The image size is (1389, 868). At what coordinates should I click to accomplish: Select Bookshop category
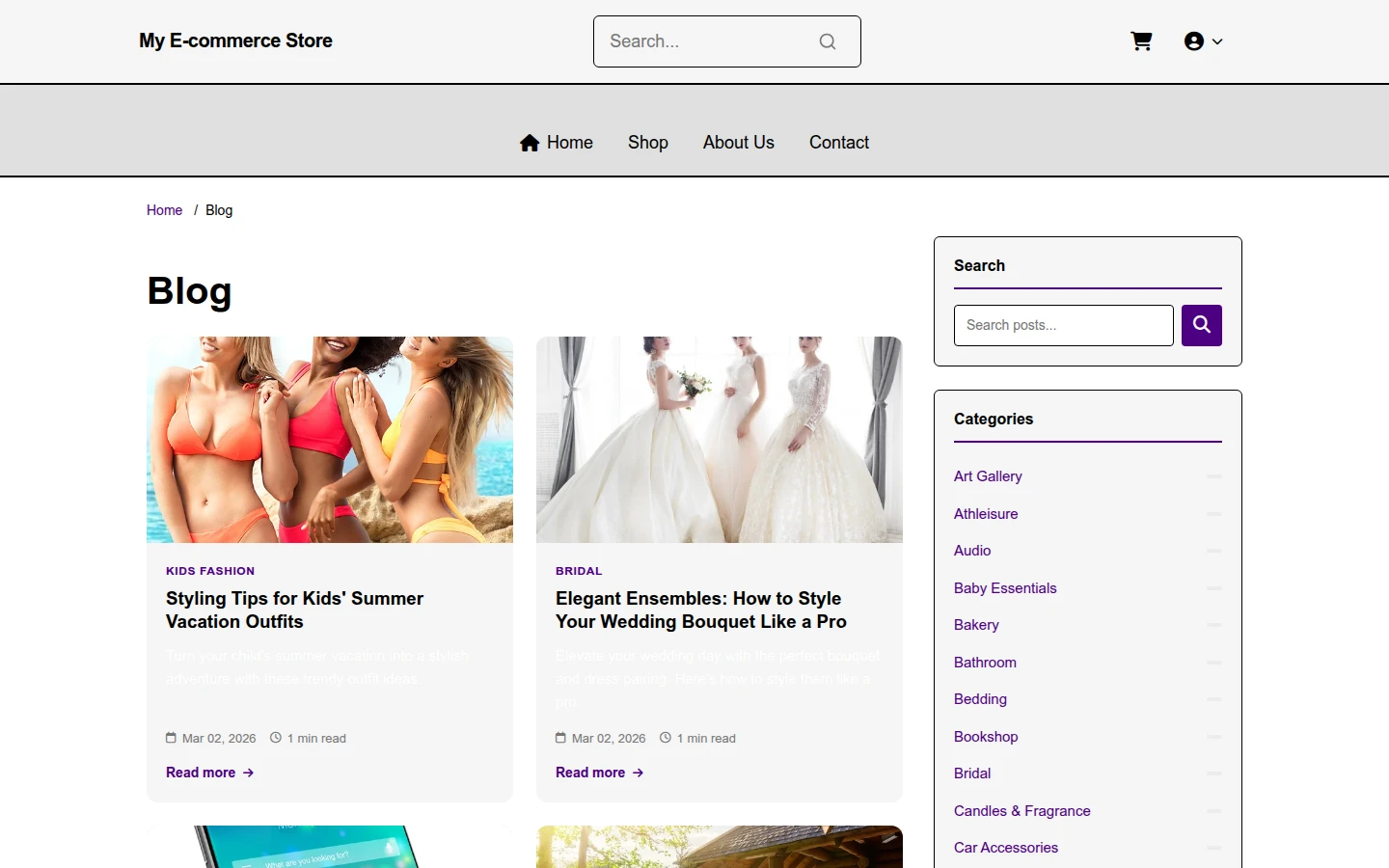coord(986,737)
